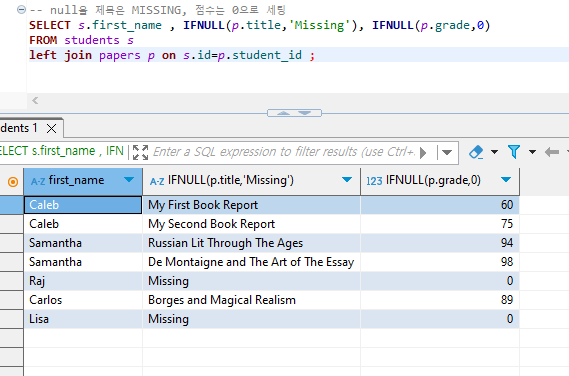Select 'De Montaigne and The Art of The Essay' cell
This screenshot has height=376, width=569.
tap(251, 262)
